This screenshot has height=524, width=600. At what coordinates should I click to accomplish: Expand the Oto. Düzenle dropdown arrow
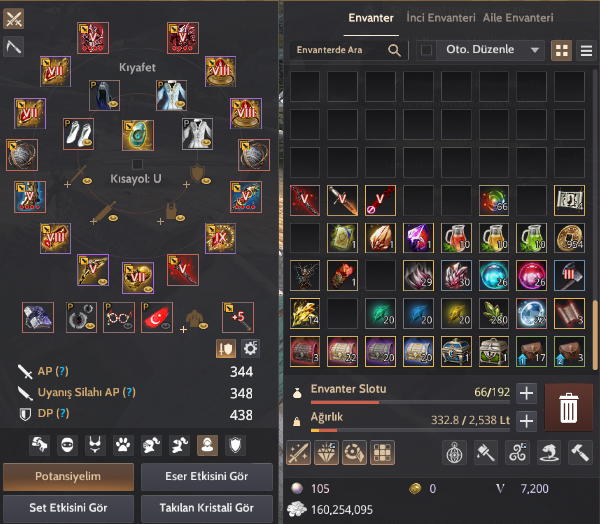click(x=535, y=50)
